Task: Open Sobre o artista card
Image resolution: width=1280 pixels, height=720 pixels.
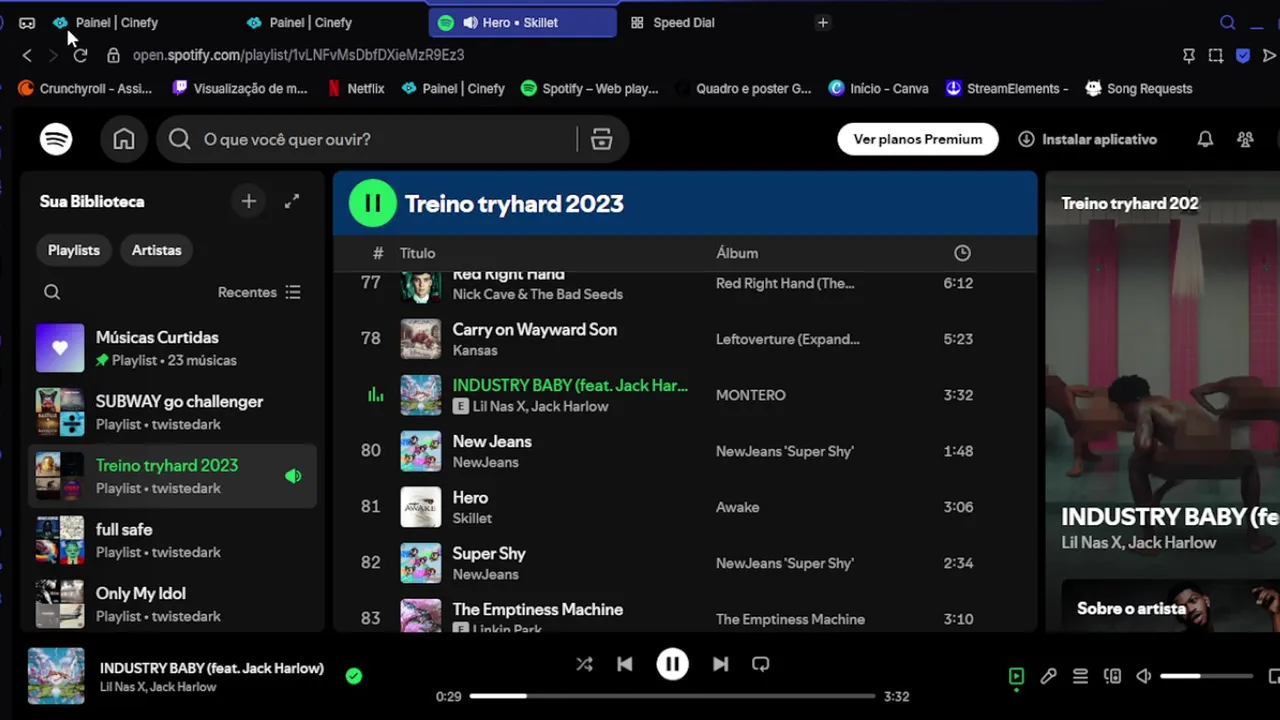Action: (x=1170, y=606)
